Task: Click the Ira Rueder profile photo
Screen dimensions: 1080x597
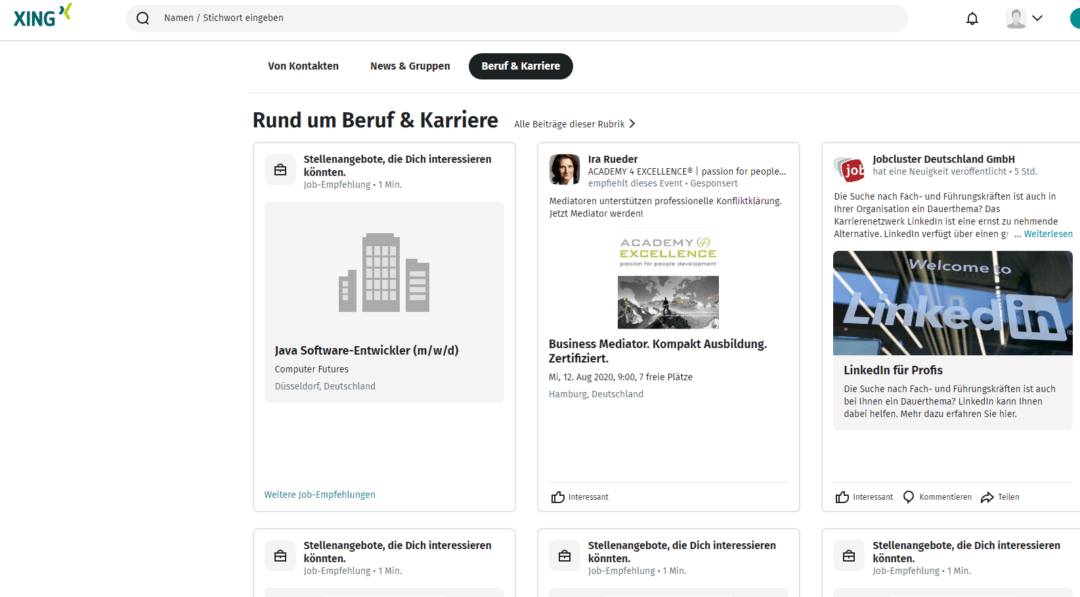Action: [x=564, y=169]
